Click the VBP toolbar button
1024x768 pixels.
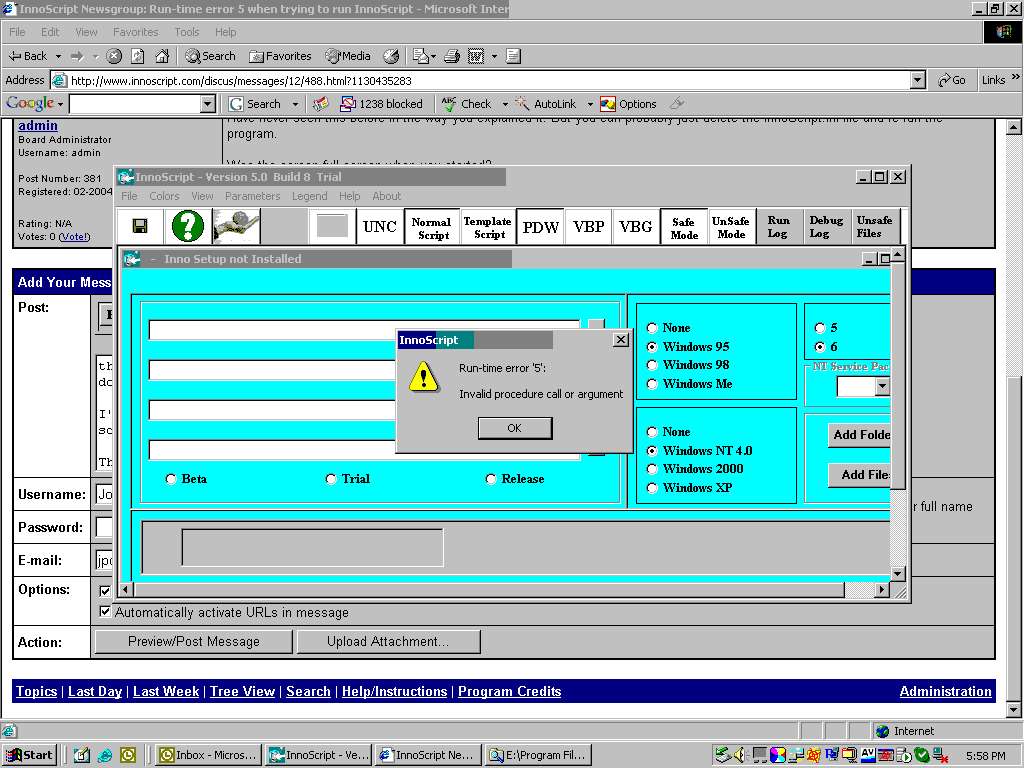(x=588, y=227)
